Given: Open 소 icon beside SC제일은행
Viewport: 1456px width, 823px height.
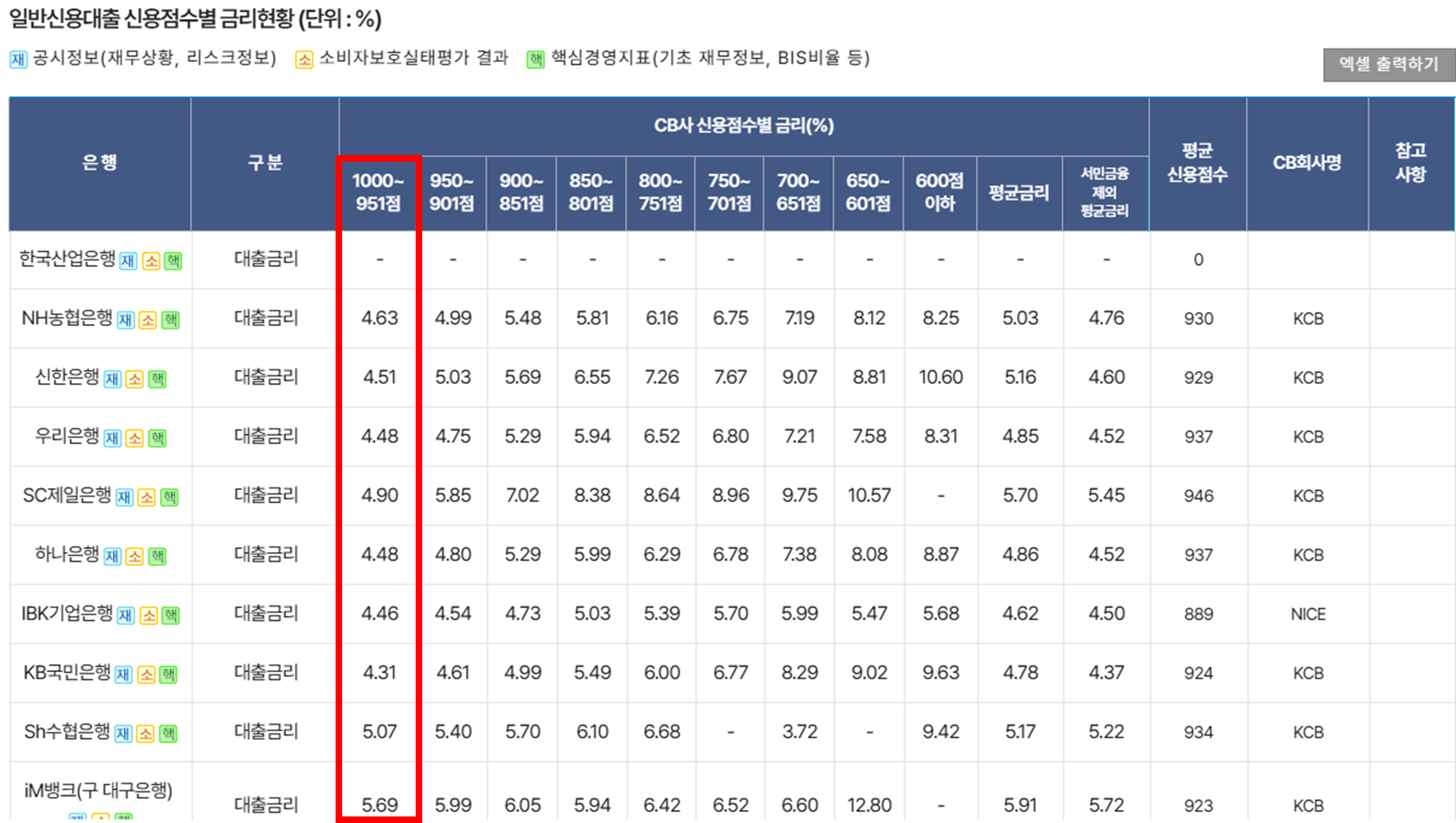Looking at the screenshot, I should click(147, 497).
